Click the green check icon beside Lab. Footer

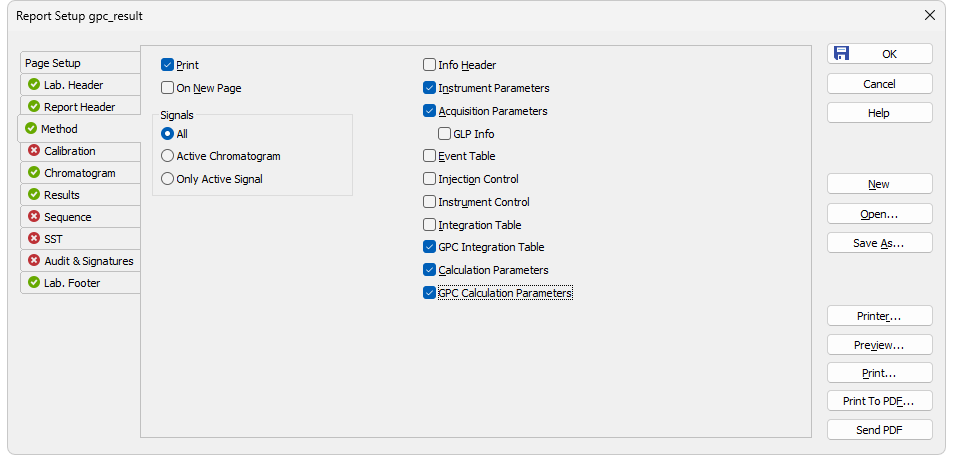(x=34, y=283)
